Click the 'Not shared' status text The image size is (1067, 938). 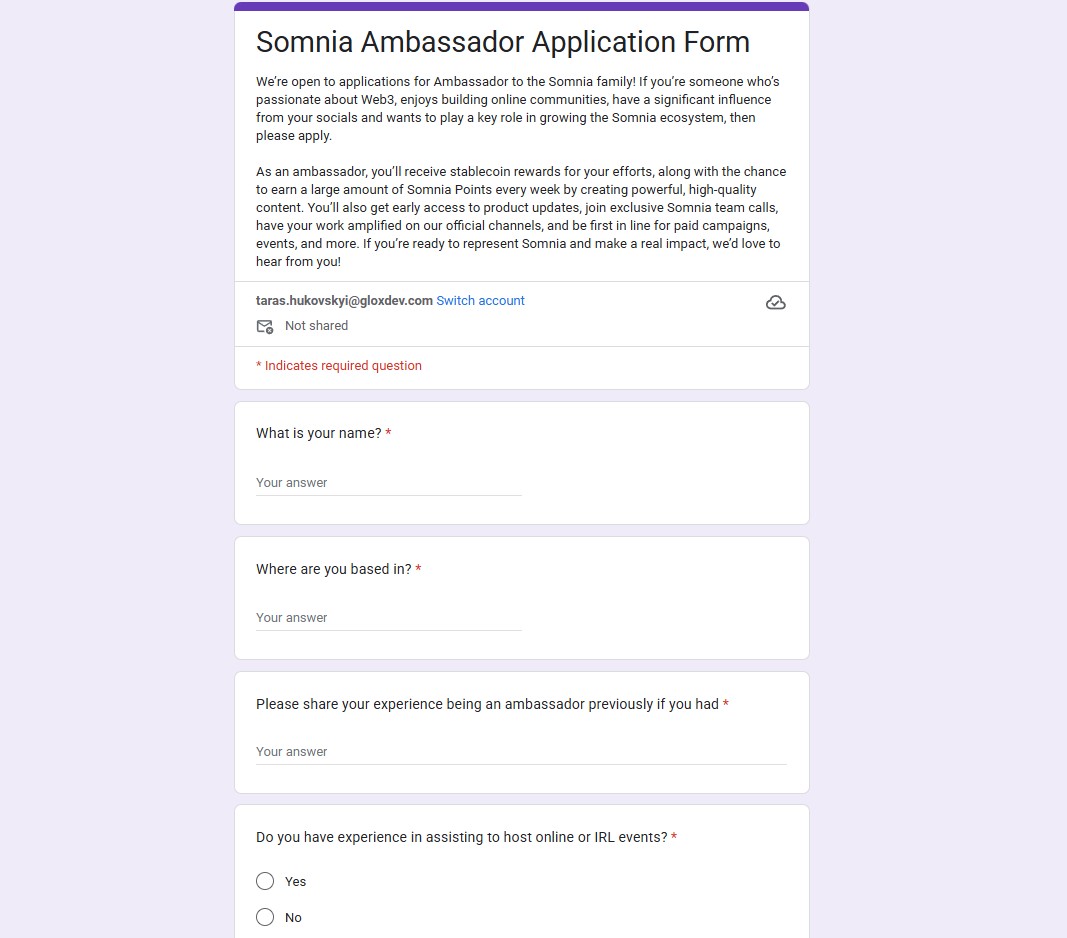[316, 326]
